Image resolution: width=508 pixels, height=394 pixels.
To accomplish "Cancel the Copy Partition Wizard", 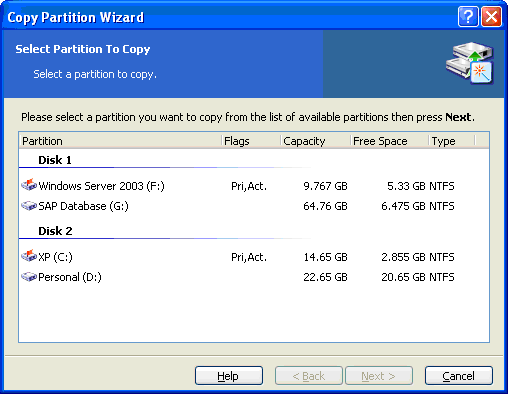I will click(459, 376).
